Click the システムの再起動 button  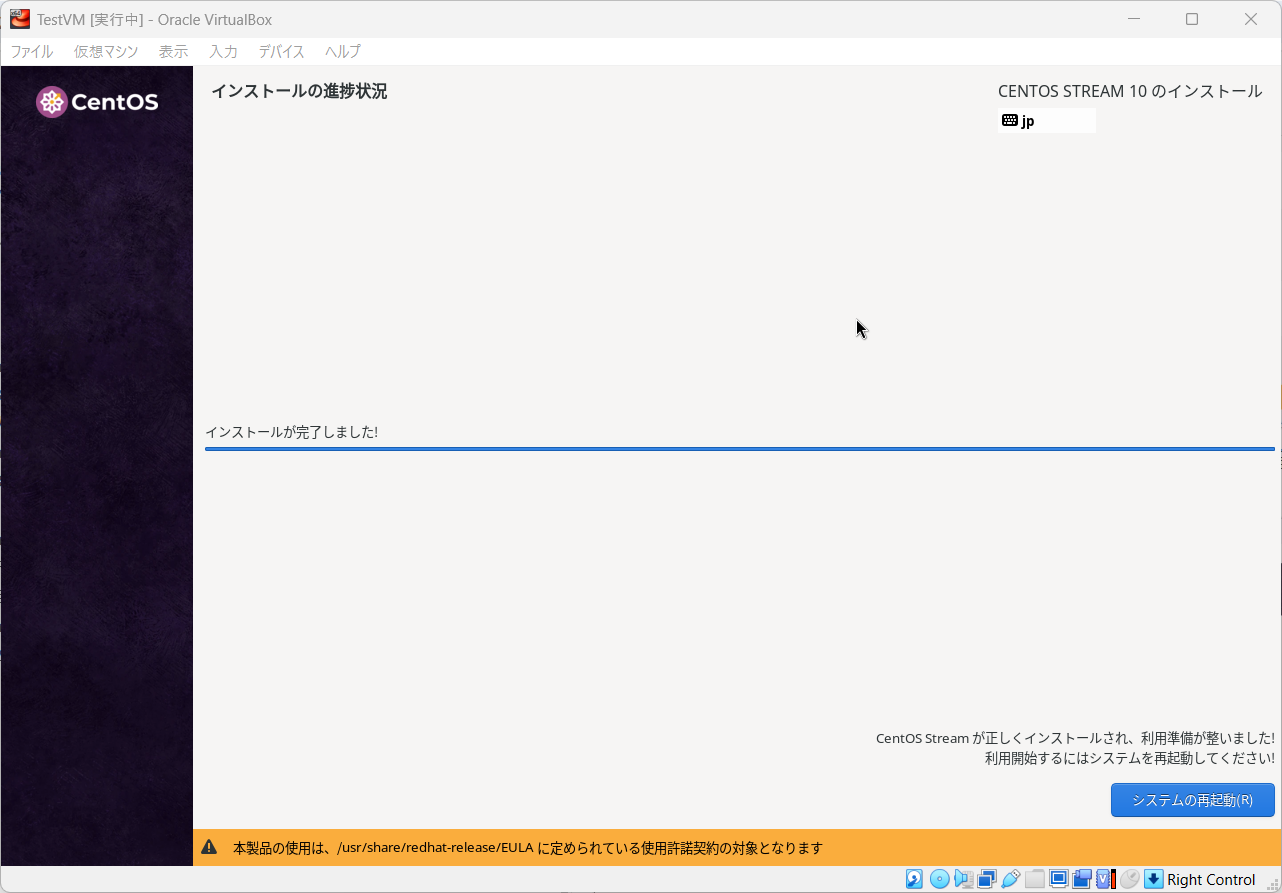[1192, 799]
